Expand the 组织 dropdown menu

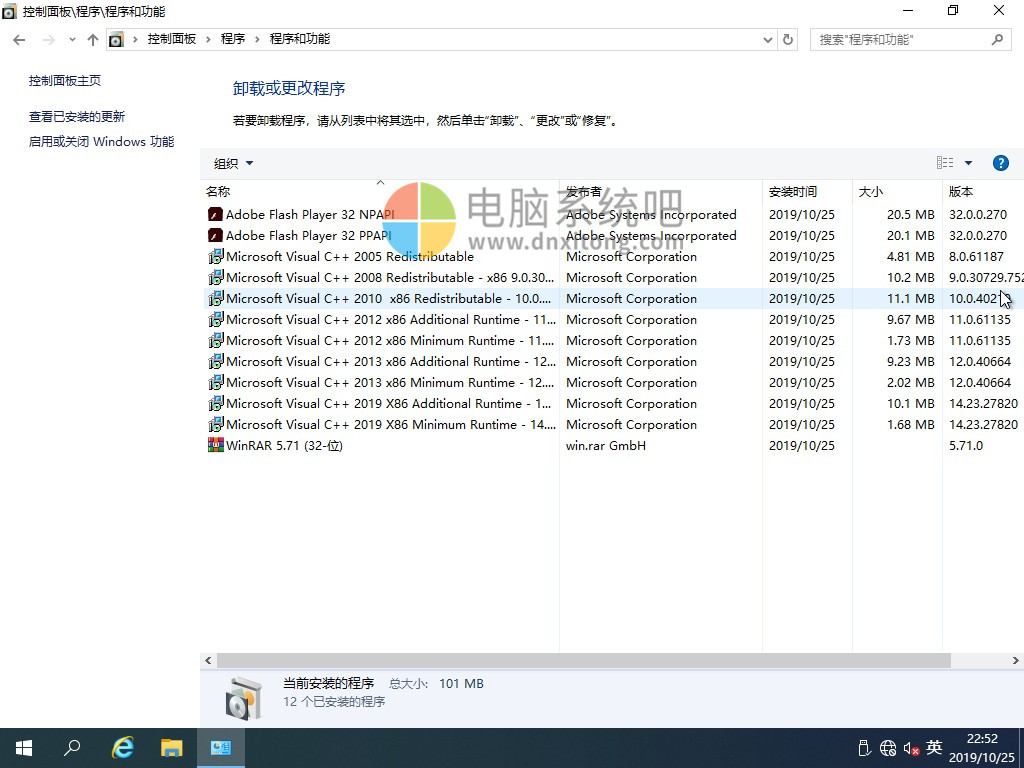[234, 163]
